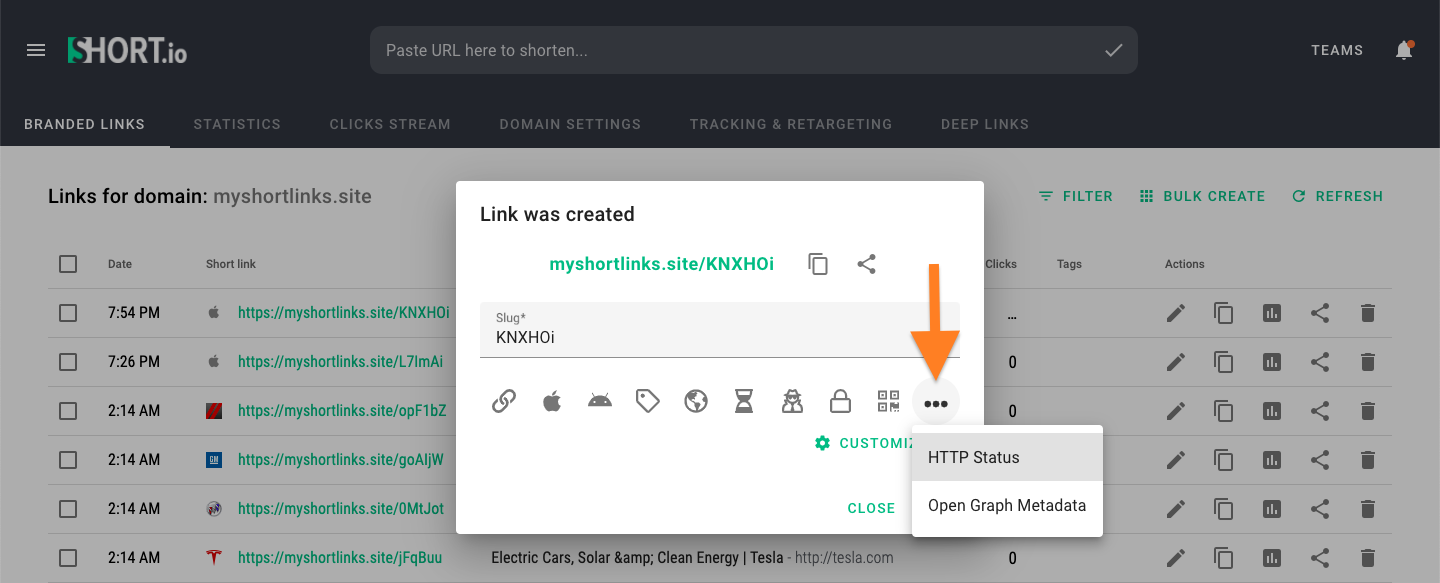1440x583 pixels.
Task: Choose HTTP Status from the dropdown
Action: pos(973,457)
